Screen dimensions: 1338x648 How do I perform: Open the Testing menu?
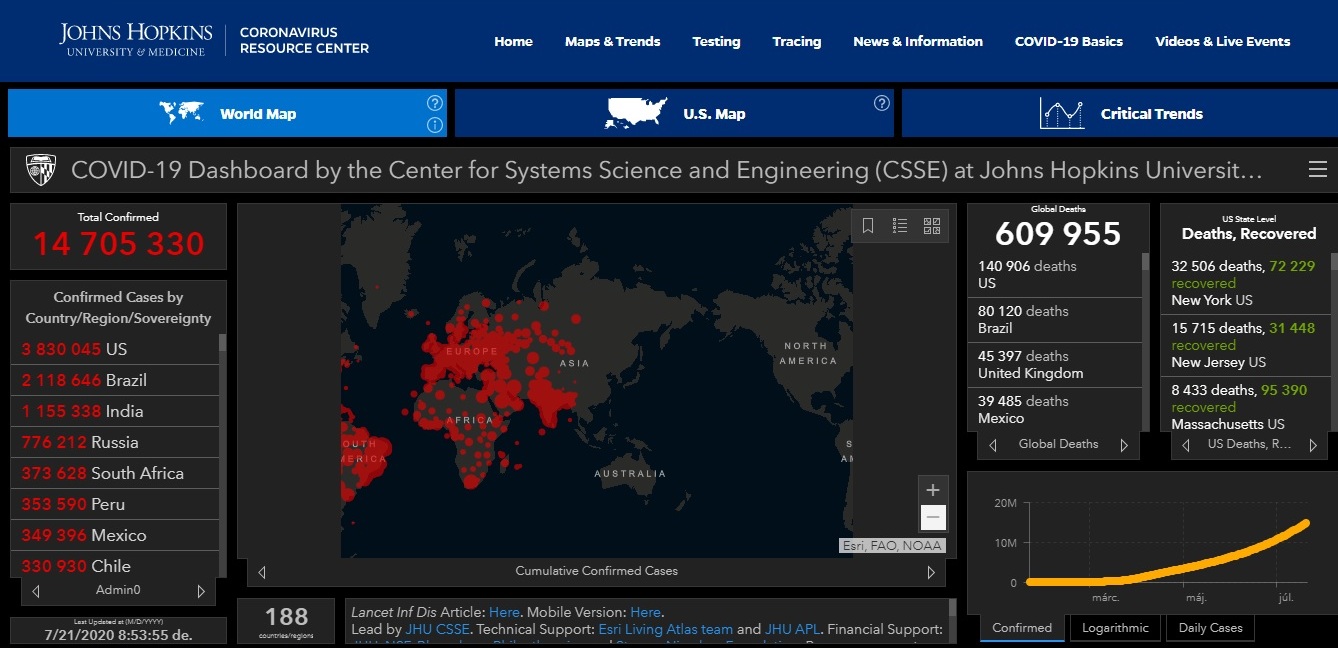[716, 41]
